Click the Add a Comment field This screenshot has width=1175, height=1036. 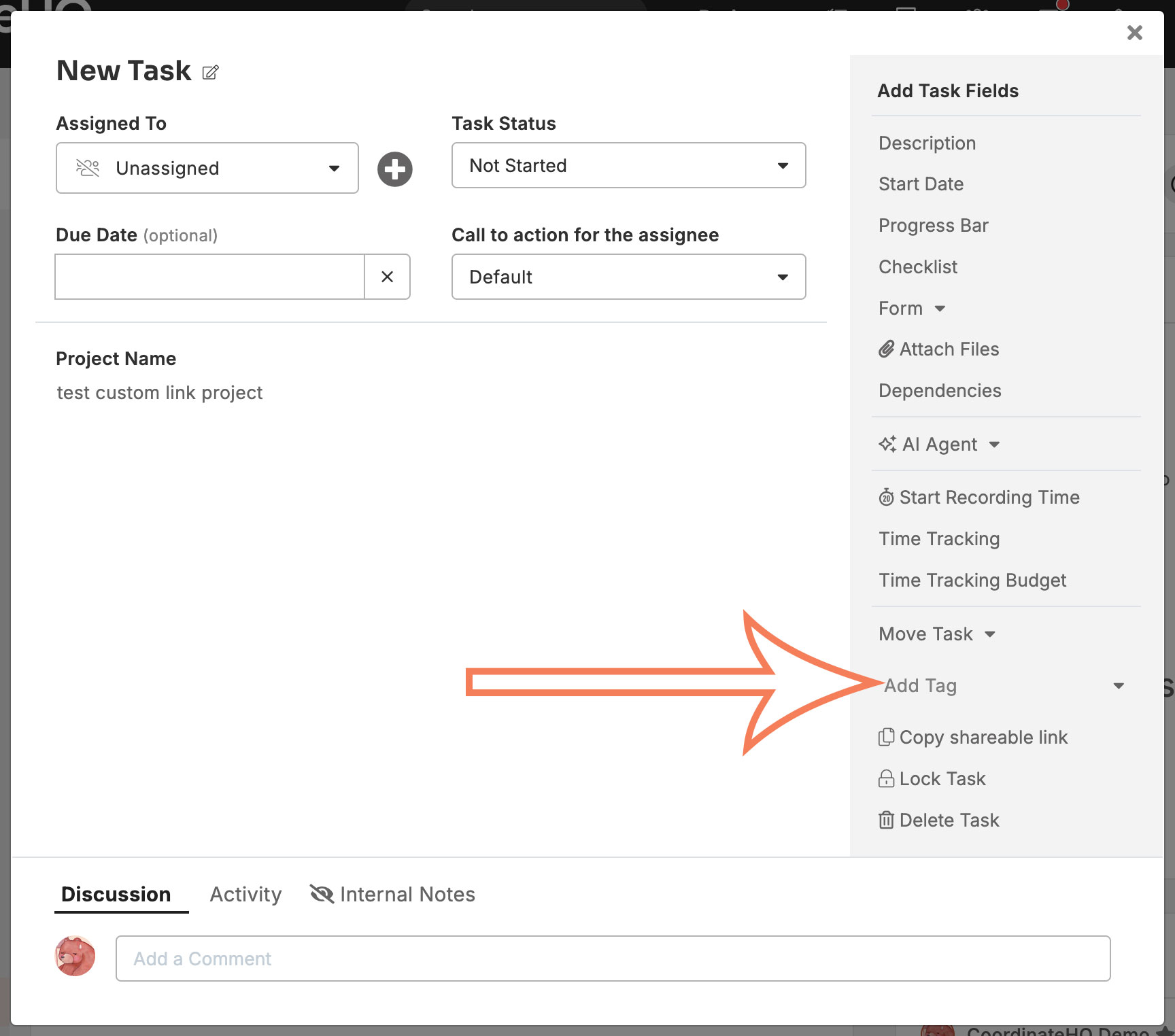[613, 959]
